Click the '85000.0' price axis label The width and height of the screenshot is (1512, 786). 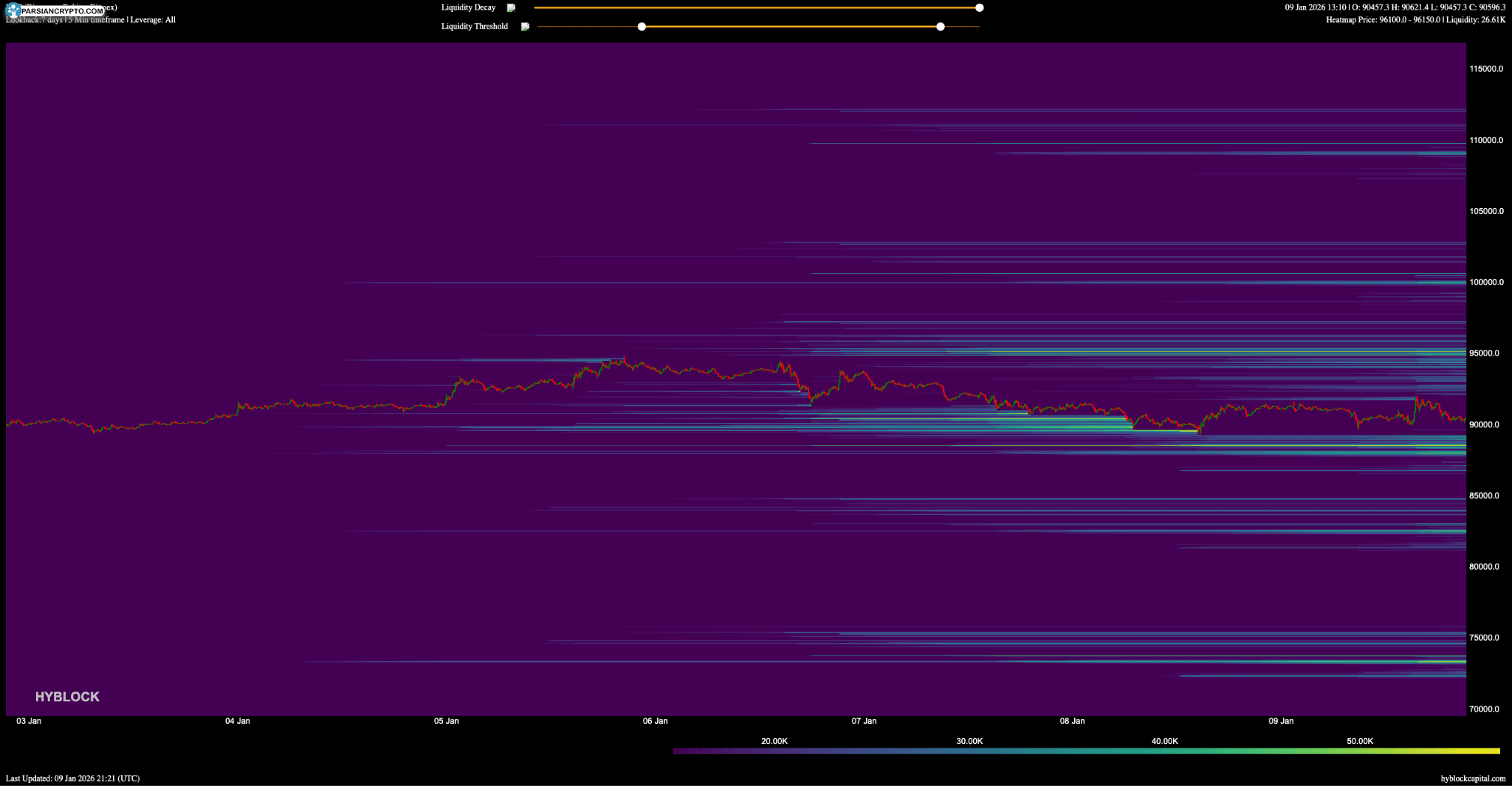1484,495
